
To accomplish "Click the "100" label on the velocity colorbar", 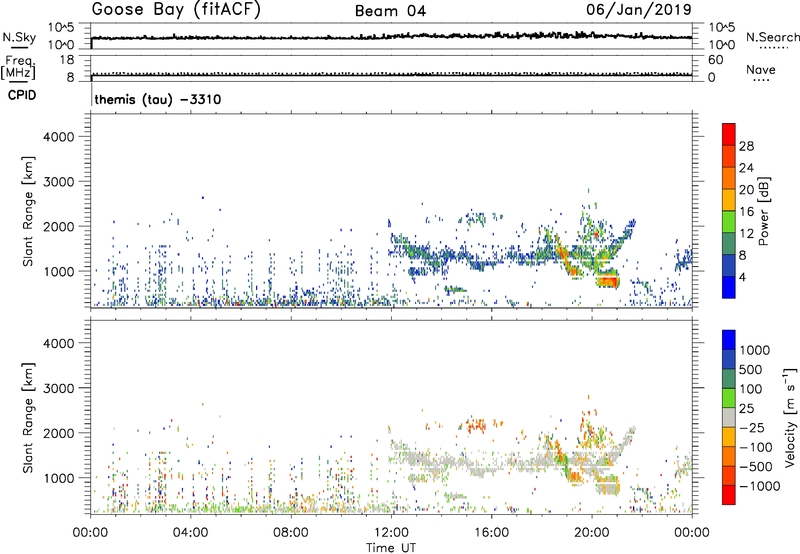I will 753,389.
